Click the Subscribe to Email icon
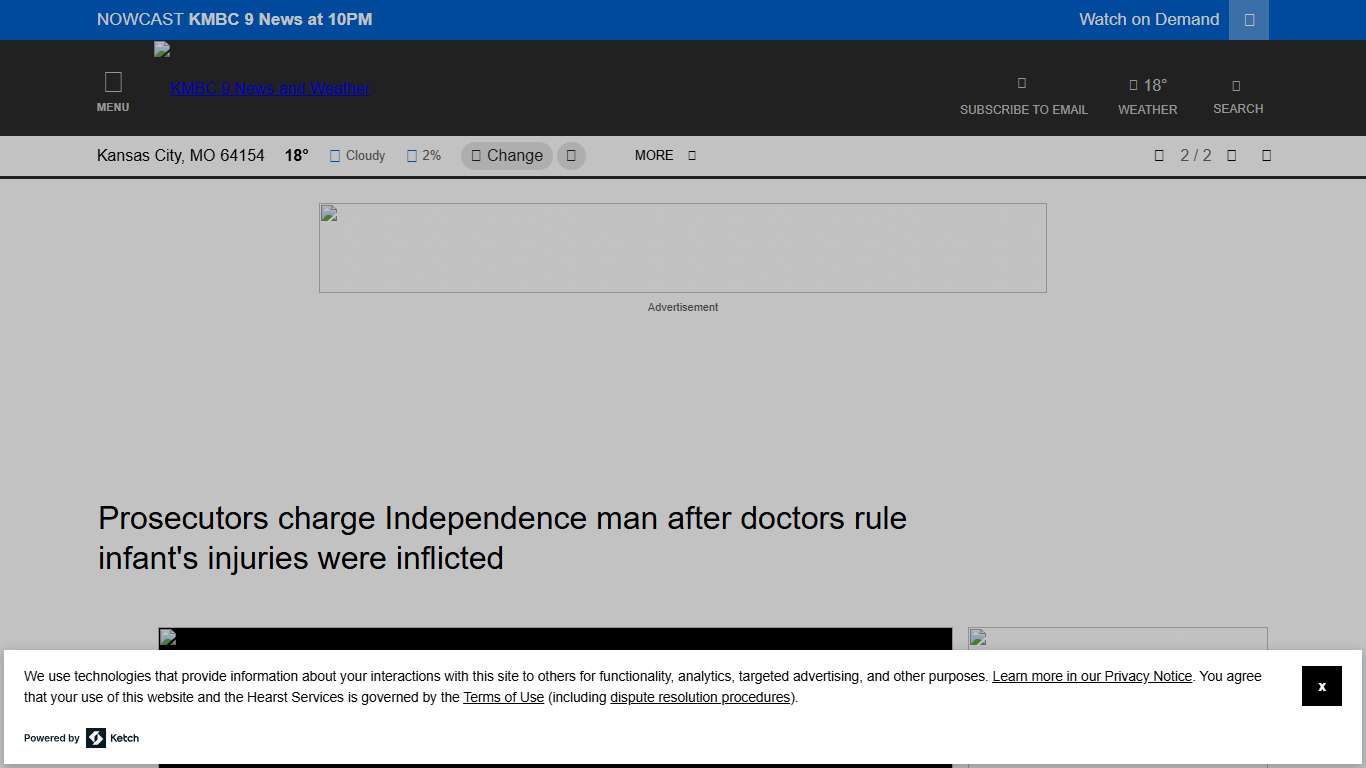Image resolution: width=1366 pixels, height=768 pixels. point(1022,84)
